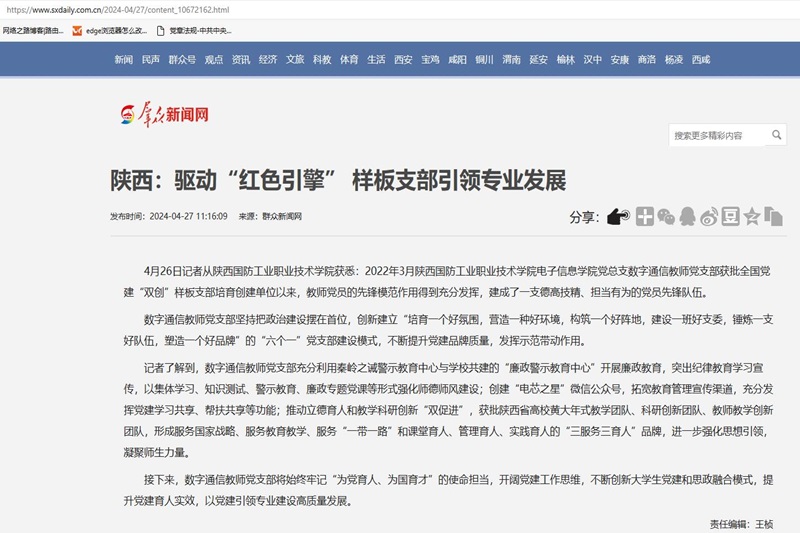
Task: Share article via WeChat icon
Action: pyautogui.click(x=666, y=216)
